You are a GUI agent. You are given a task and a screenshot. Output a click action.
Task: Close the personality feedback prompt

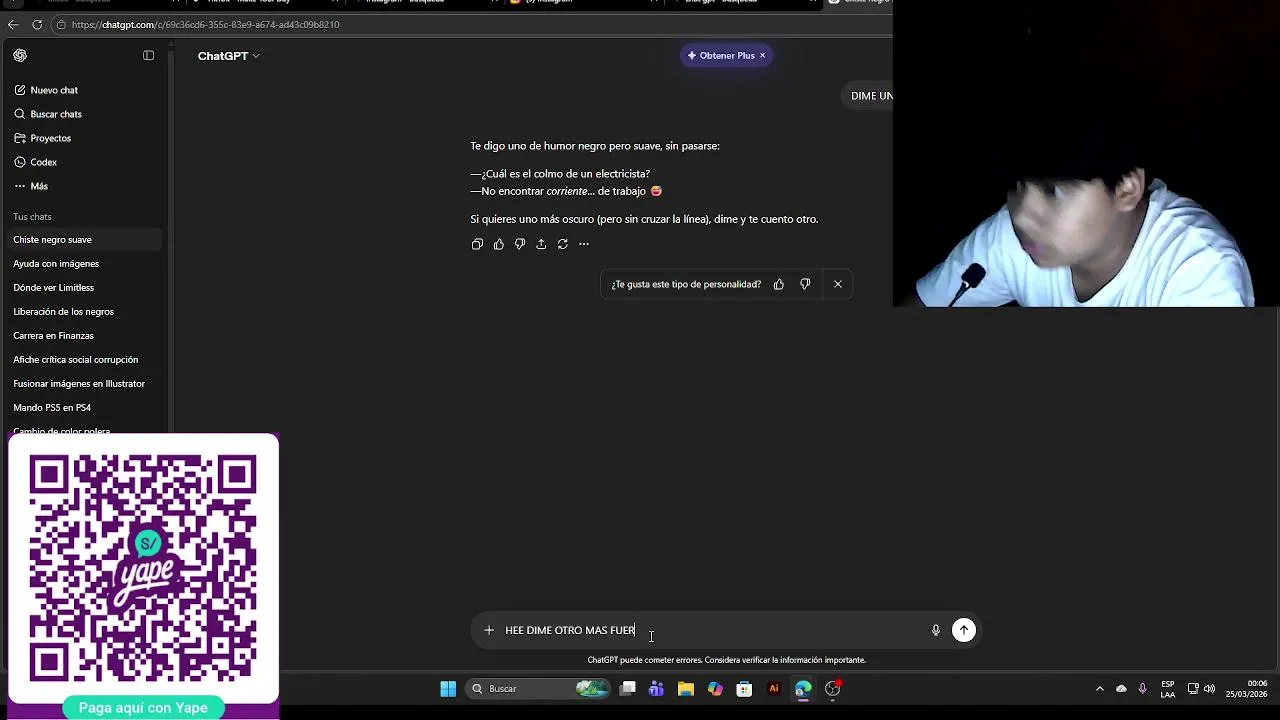[x=838, y=284]
